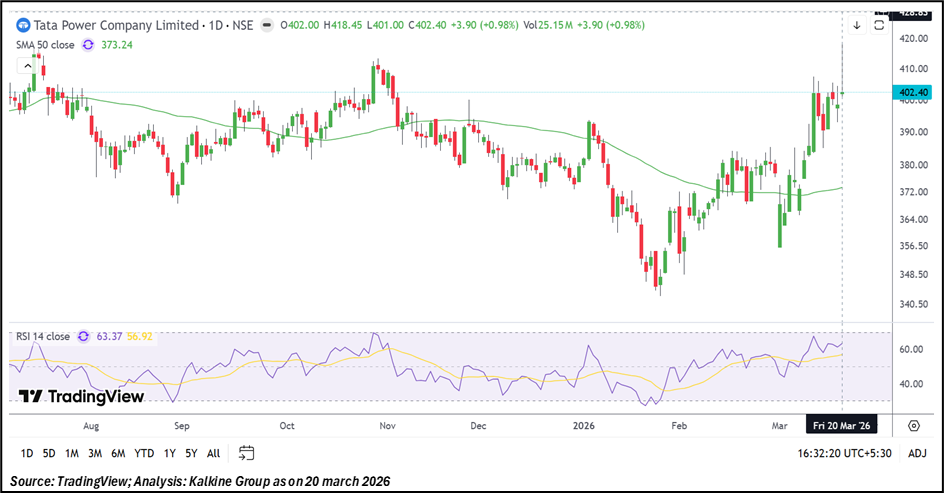Screen dimensions: 944x493
Task: Select the 1D time range
Action: 27,453
